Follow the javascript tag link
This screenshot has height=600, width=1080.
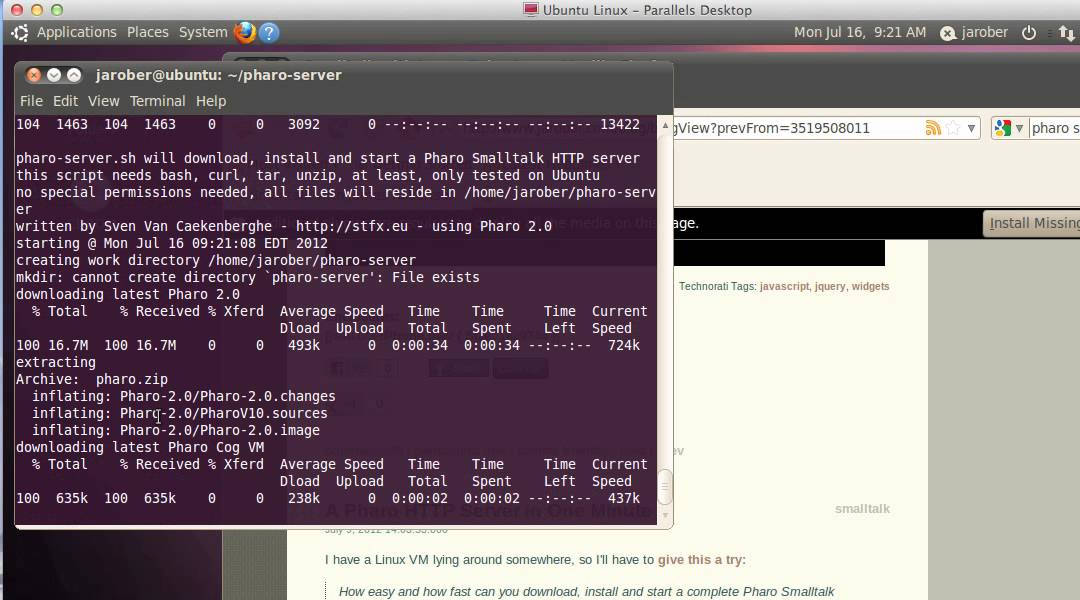pyautogui.click(x=785, y=287)
